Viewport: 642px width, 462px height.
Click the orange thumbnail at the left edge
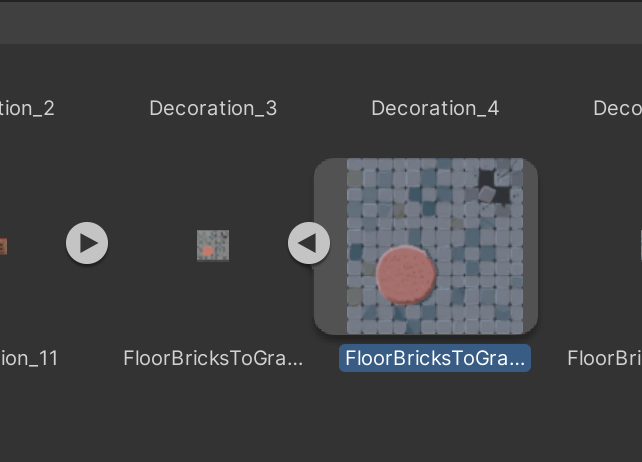coord(3,246)
